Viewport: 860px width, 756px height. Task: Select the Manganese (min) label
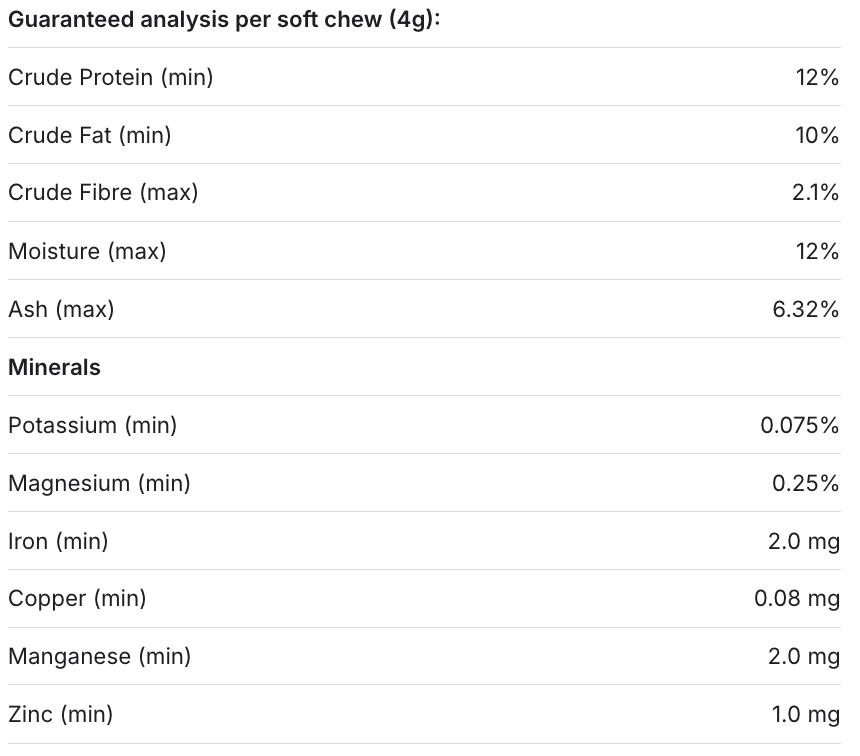click(99, 656)
